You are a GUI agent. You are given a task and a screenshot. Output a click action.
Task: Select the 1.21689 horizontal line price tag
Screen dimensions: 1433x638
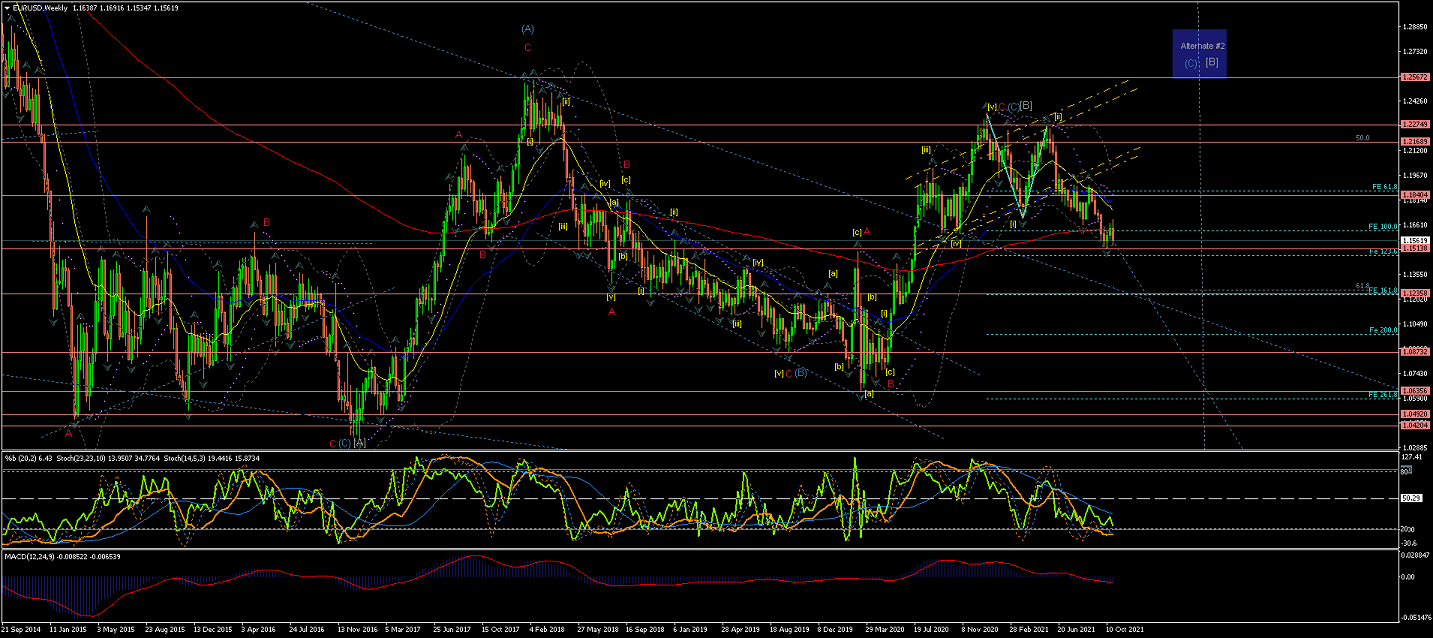pyautogui.click(x=1414, y=142)
